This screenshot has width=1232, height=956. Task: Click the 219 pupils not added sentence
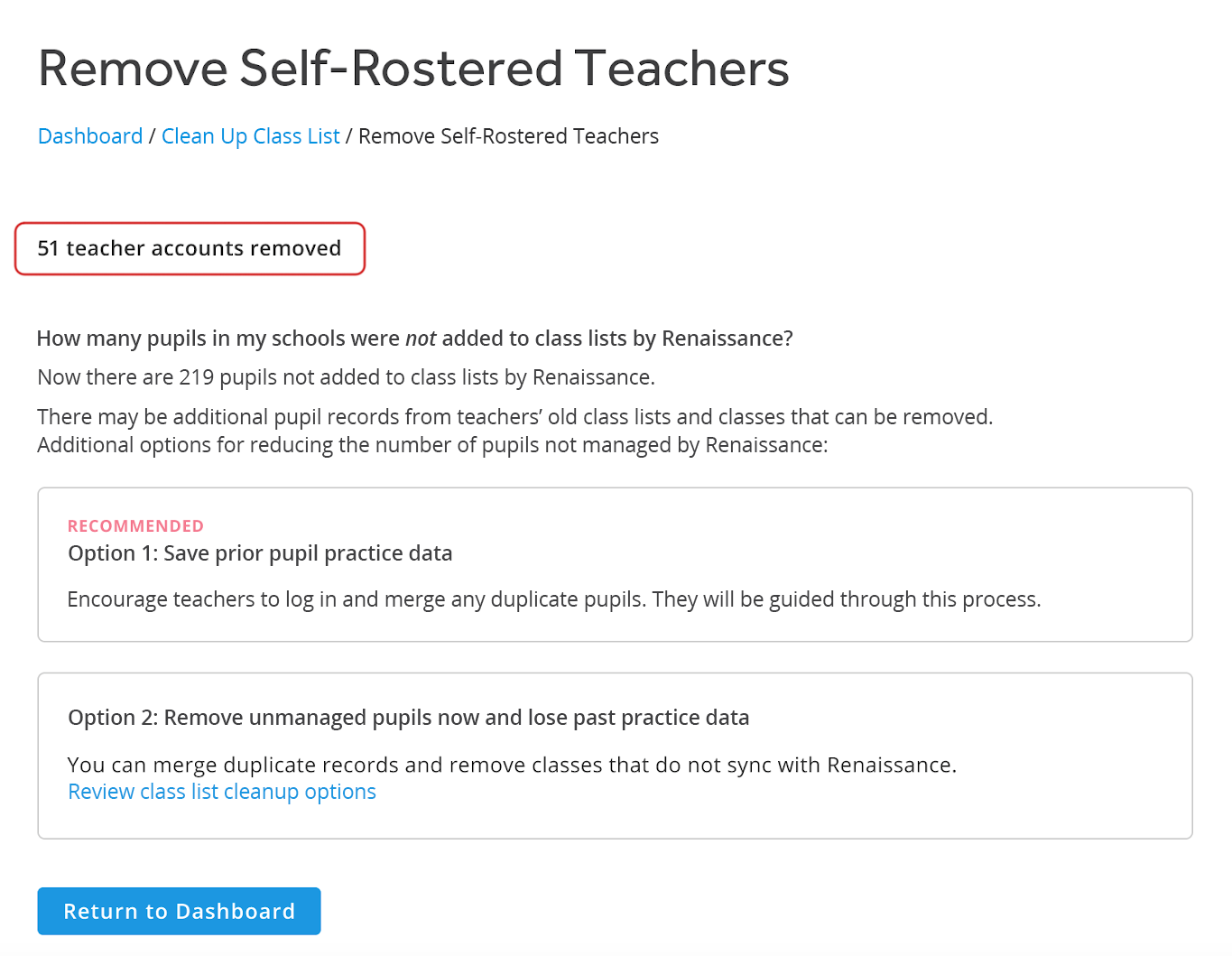pyautogui.click(x=347, y=377)
